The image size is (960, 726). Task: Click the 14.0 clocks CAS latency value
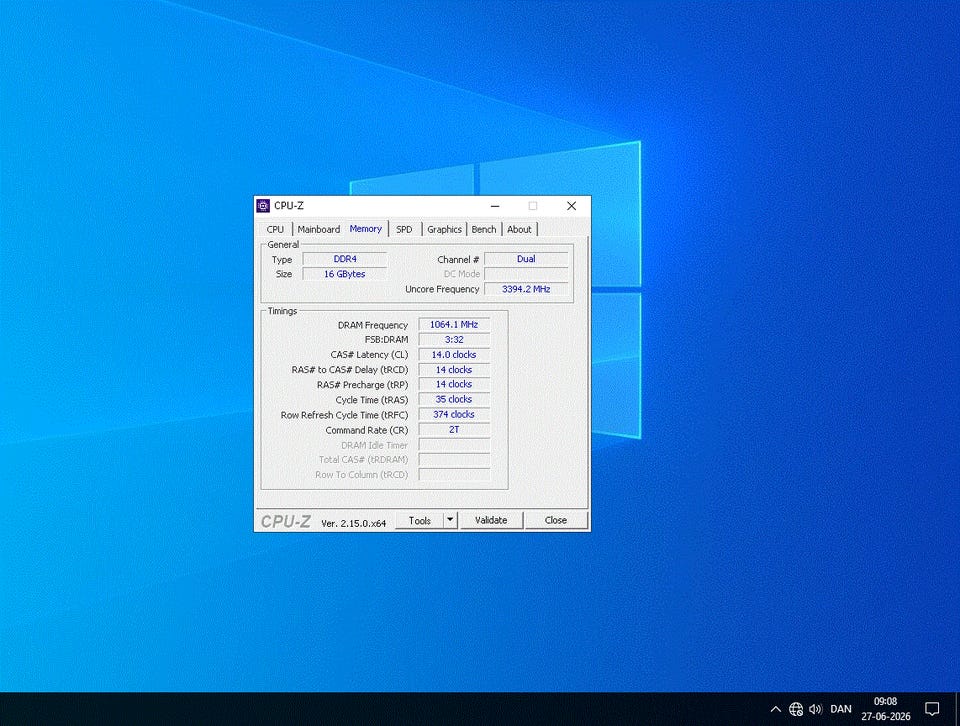[454, 354]
